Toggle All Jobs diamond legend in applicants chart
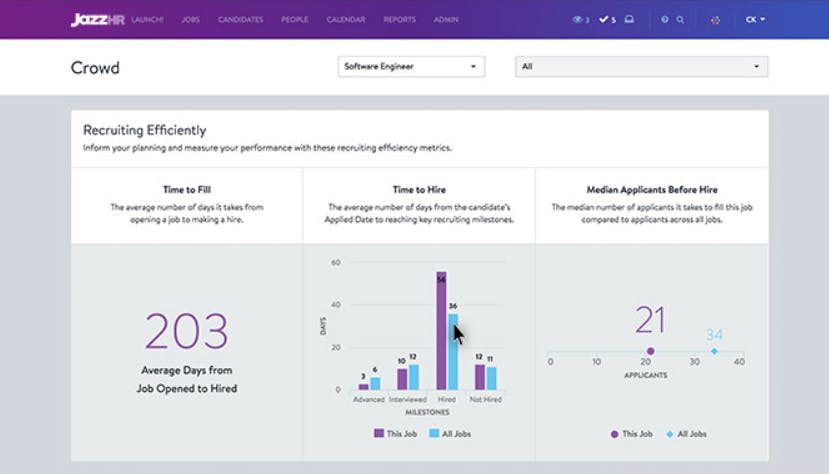 670,434
